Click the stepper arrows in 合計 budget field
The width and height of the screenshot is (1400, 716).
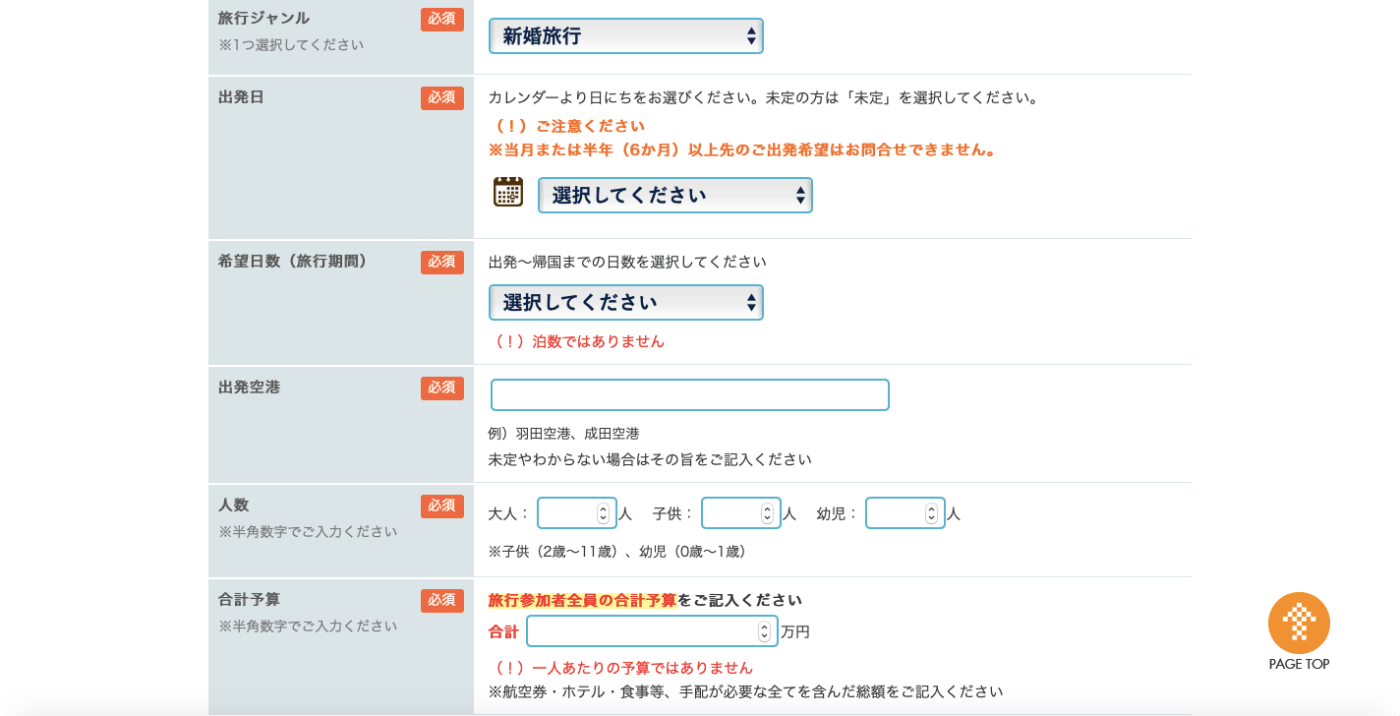(764, 631)
